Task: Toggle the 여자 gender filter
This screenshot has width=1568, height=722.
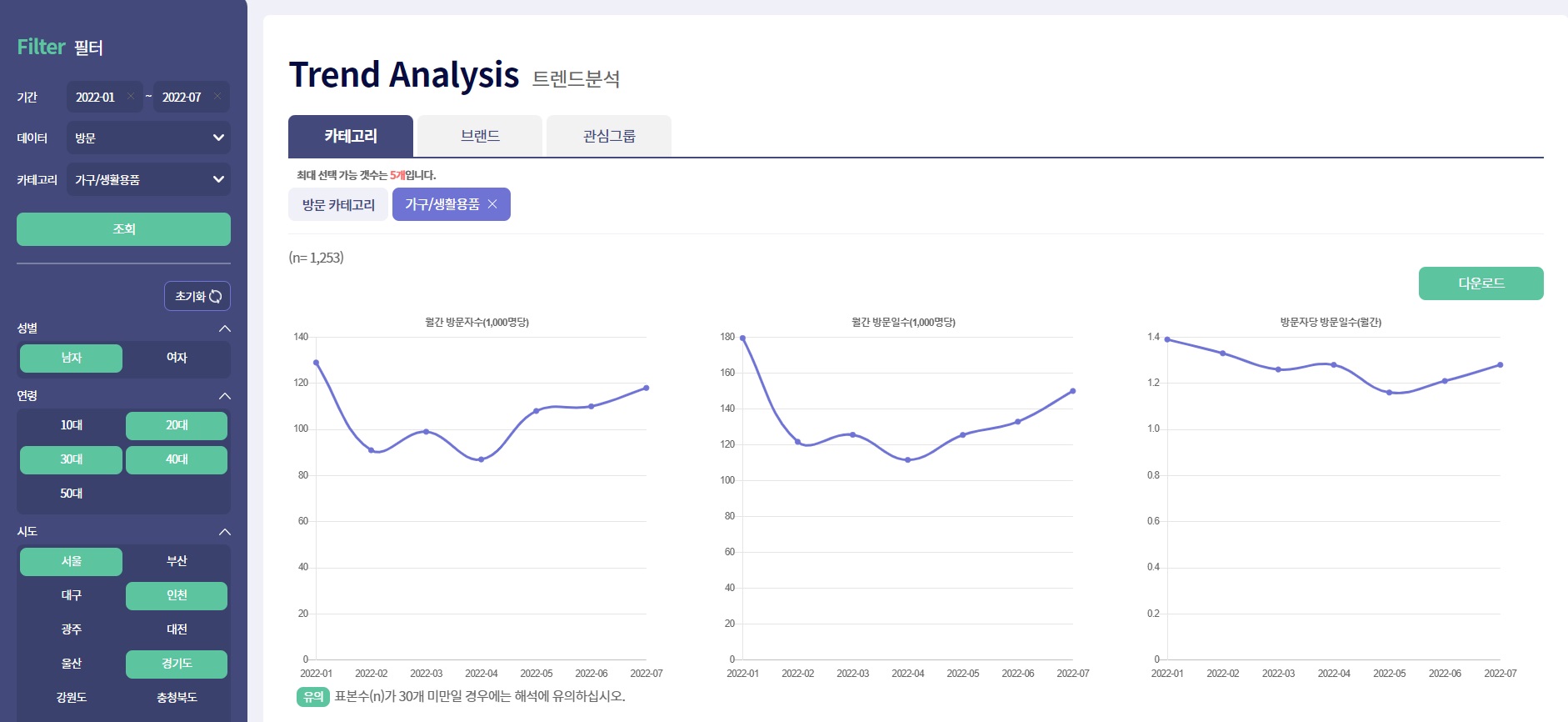Action: (x=177, y=358)
